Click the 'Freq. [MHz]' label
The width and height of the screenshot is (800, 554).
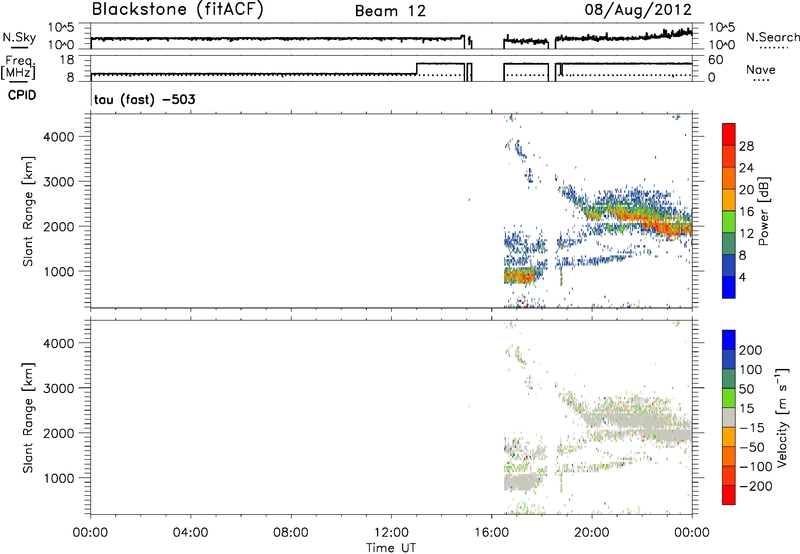pyautogui.click(x=18, y=67)
